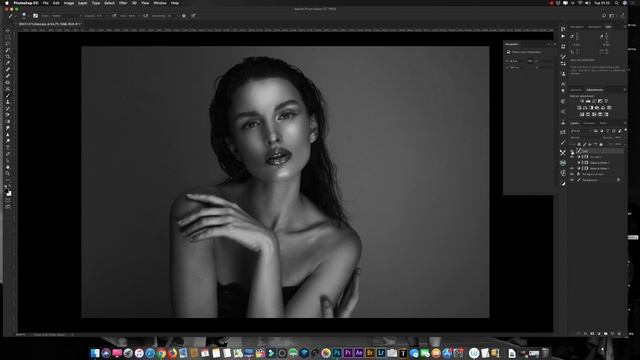Click the foreground color swatch
The height and width of the screenshot is (360, 640).
pyautogui.click(x=7, y=190)
